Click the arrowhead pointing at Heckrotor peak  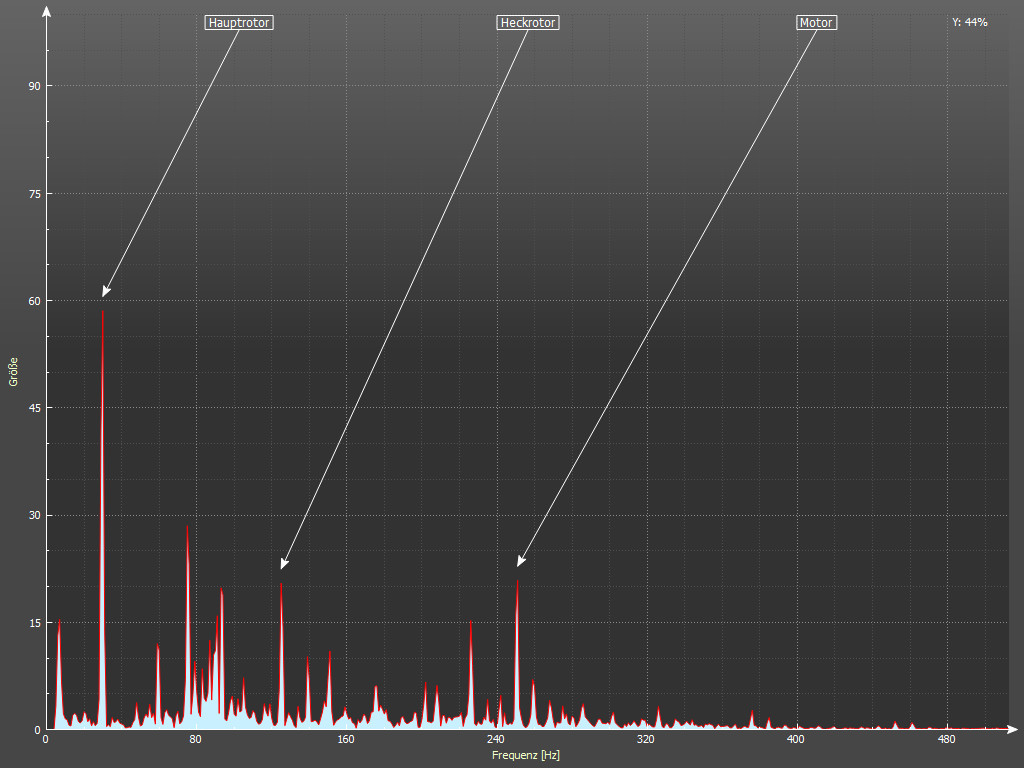(x=284, y=564)
